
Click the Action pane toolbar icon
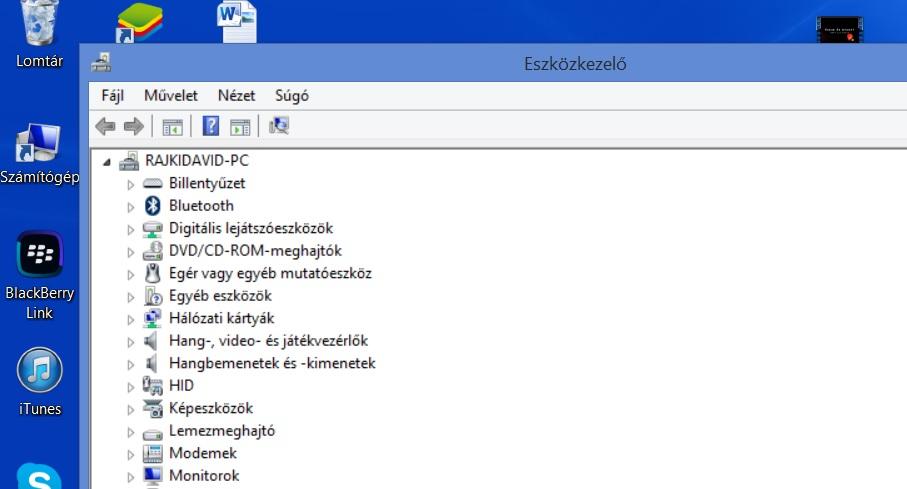click(x=240, y=126)
